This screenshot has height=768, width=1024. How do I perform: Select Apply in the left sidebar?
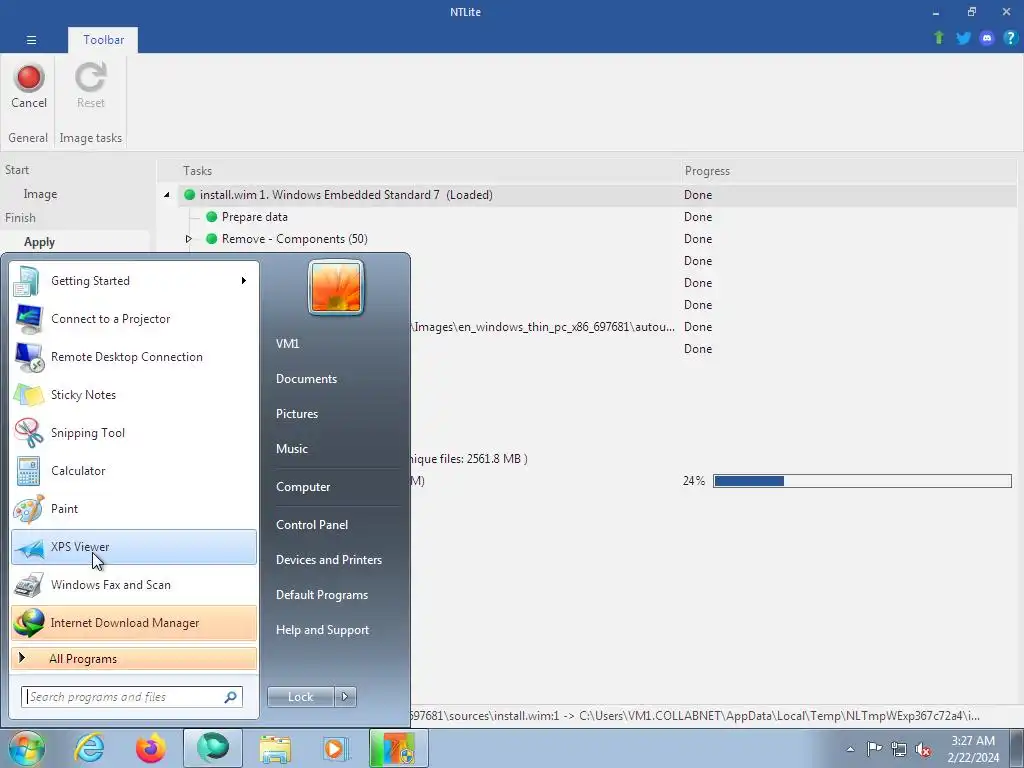[39, 242]
